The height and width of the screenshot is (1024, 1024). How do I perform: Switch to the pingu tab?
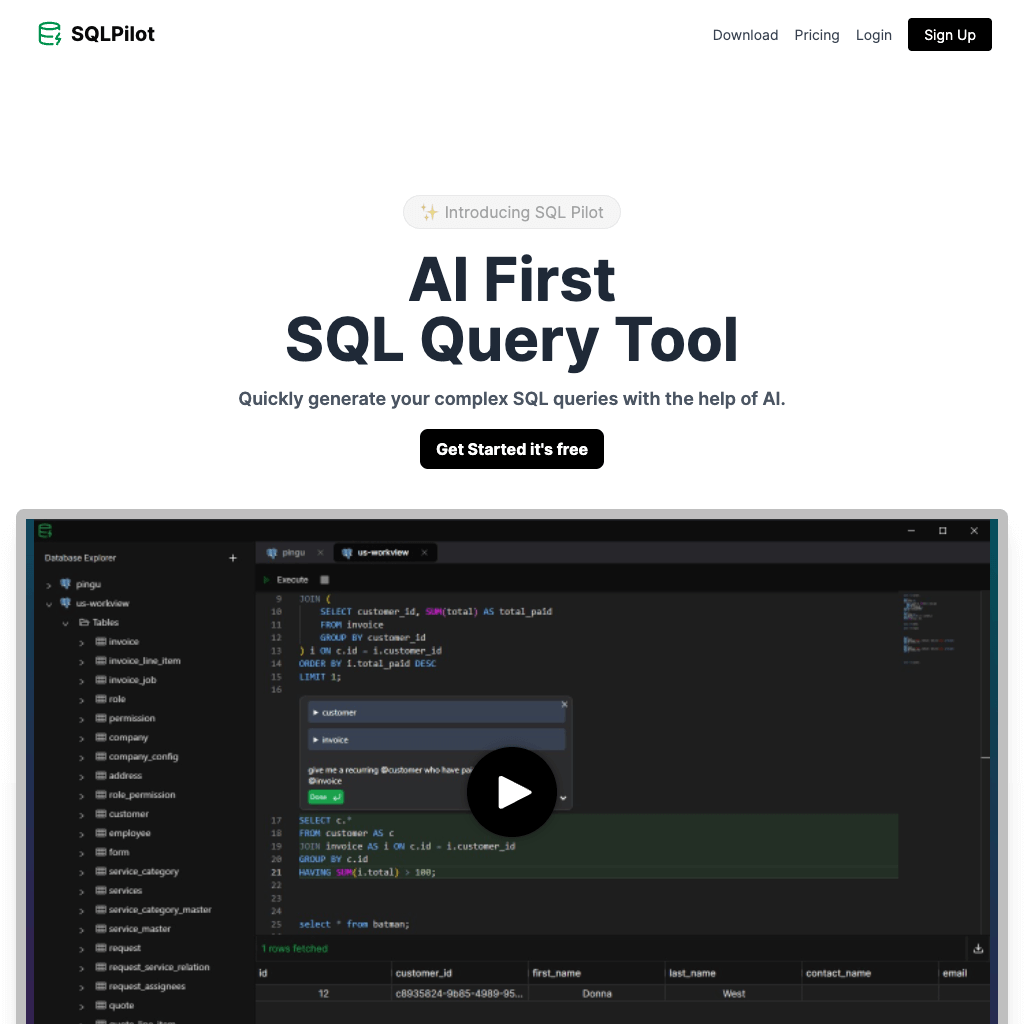tap(291, 552)
